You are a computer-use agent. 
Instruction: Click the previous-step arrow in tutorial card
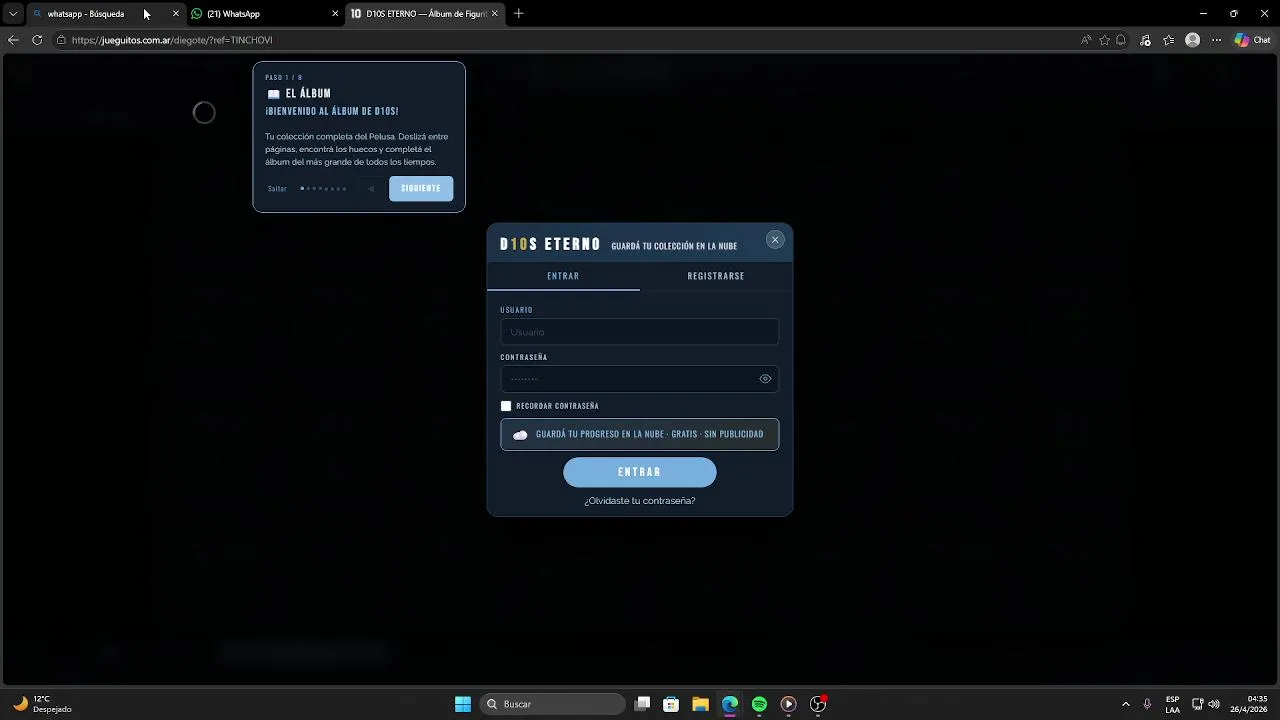[x=371, y=189]
